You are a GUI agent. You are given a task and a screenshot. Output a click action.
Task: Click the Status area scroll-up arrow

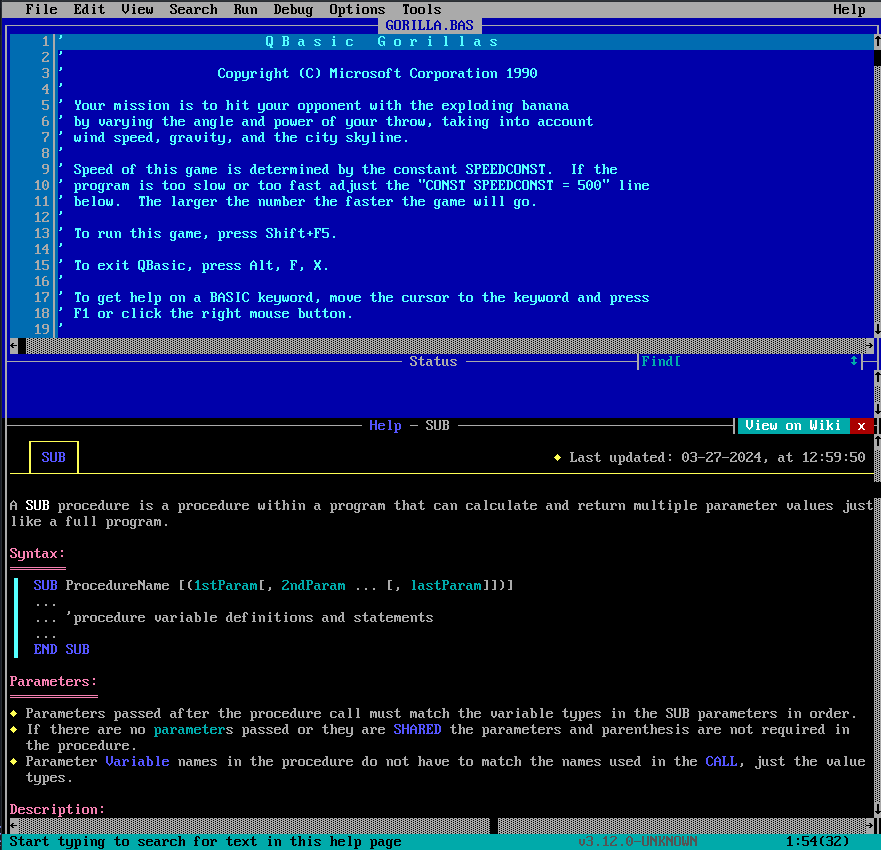click(x=877, y=378)
